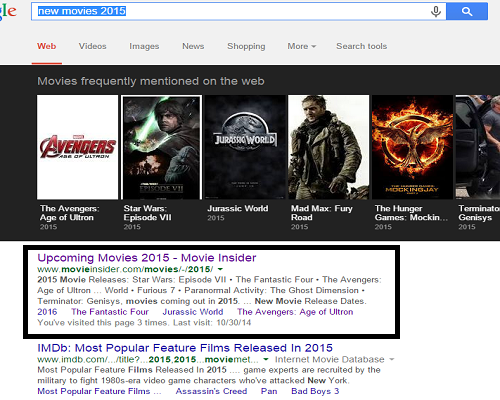Image resolution: width=500 pixels, height=400 pixels.
Task: Open 'Upcoming Movies 2015 - Movie Insider' result
Action: [x=147, y=258]
